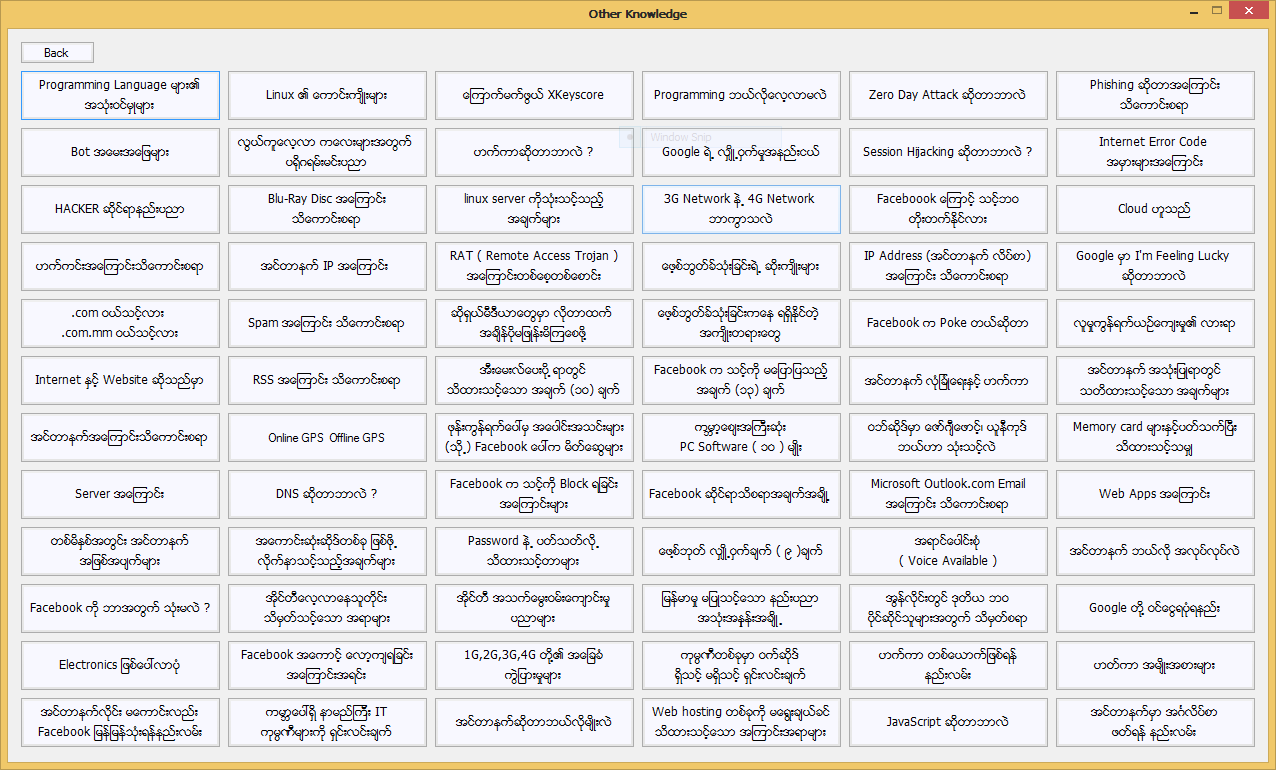Open the DNS explanation button

[x=327, y=494]
